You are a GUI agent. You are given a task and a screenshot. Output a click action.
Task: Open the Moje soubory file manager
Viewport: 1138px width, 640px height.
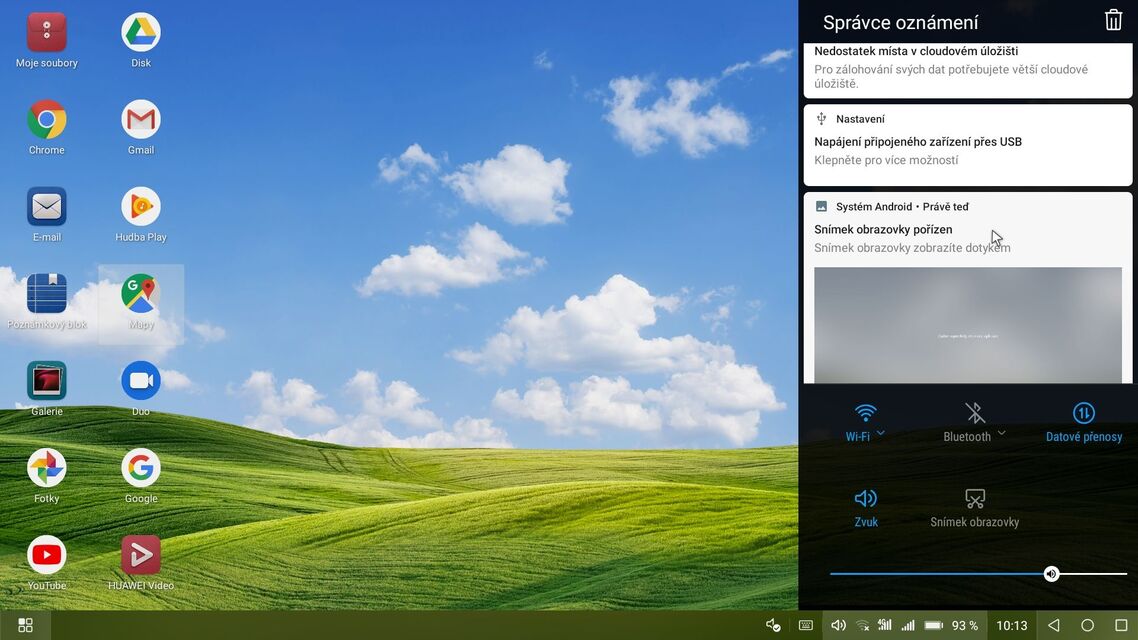46,33
